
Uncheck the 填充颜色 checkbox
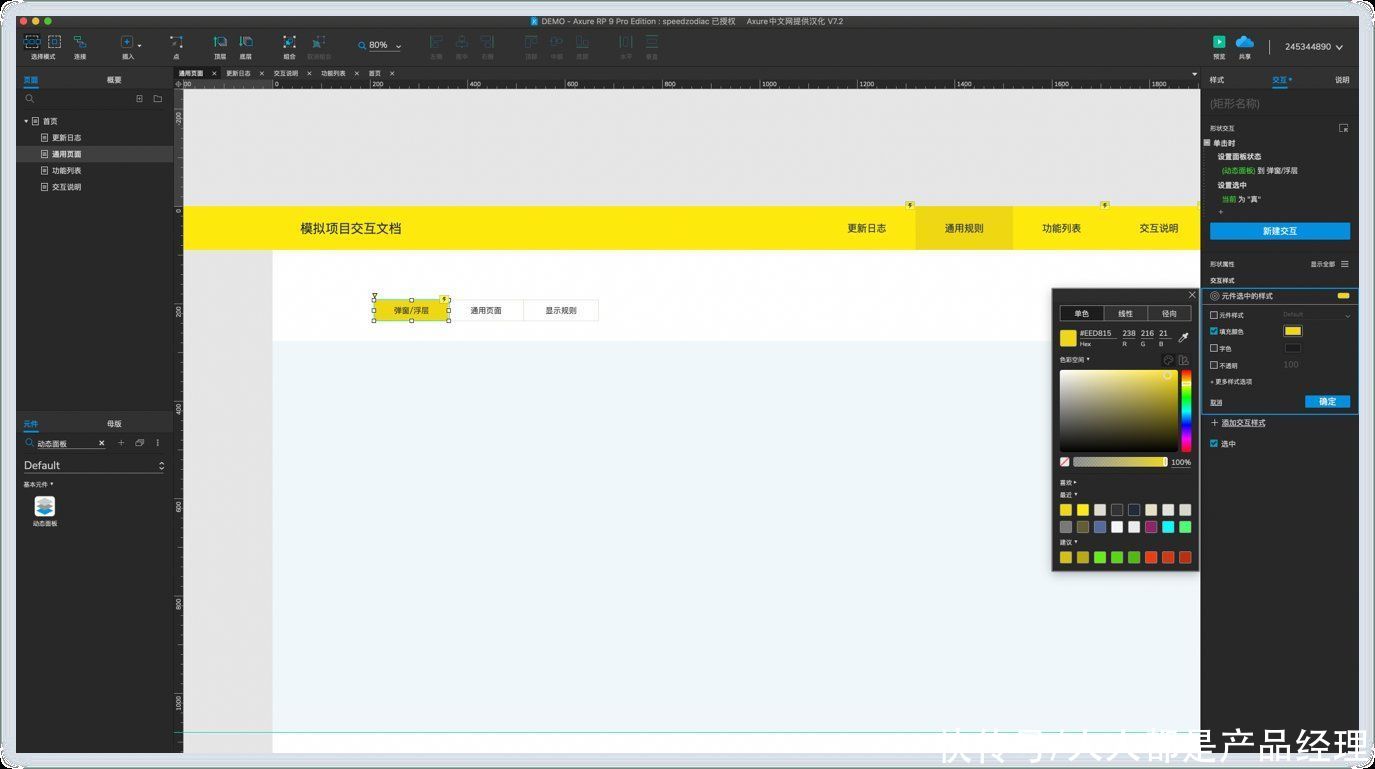pos(1214,331)
